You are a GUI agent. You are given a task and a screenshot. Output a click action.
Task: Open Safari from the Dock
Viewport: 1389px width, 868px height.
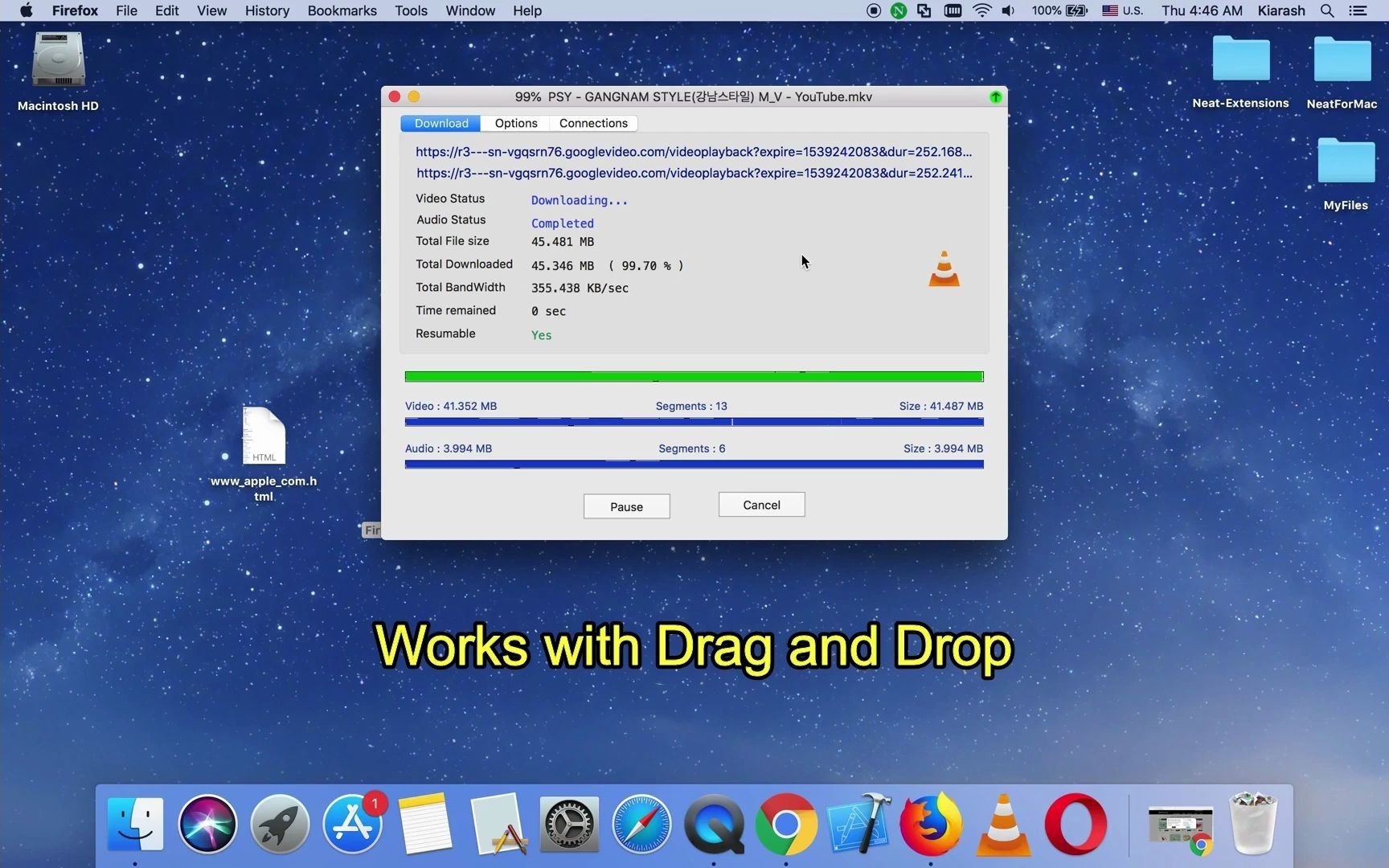[x=641, y=824]
